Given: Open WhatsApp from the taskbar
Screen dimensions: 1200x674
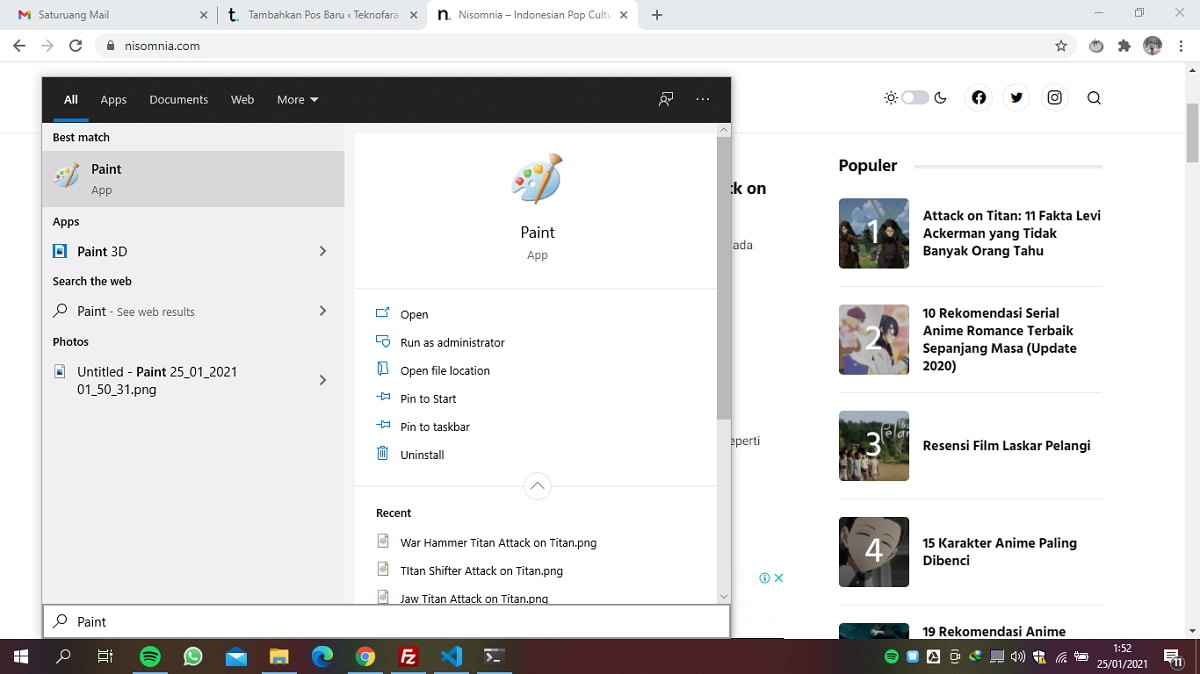Looking at the screenshot, I should (193, 657).
